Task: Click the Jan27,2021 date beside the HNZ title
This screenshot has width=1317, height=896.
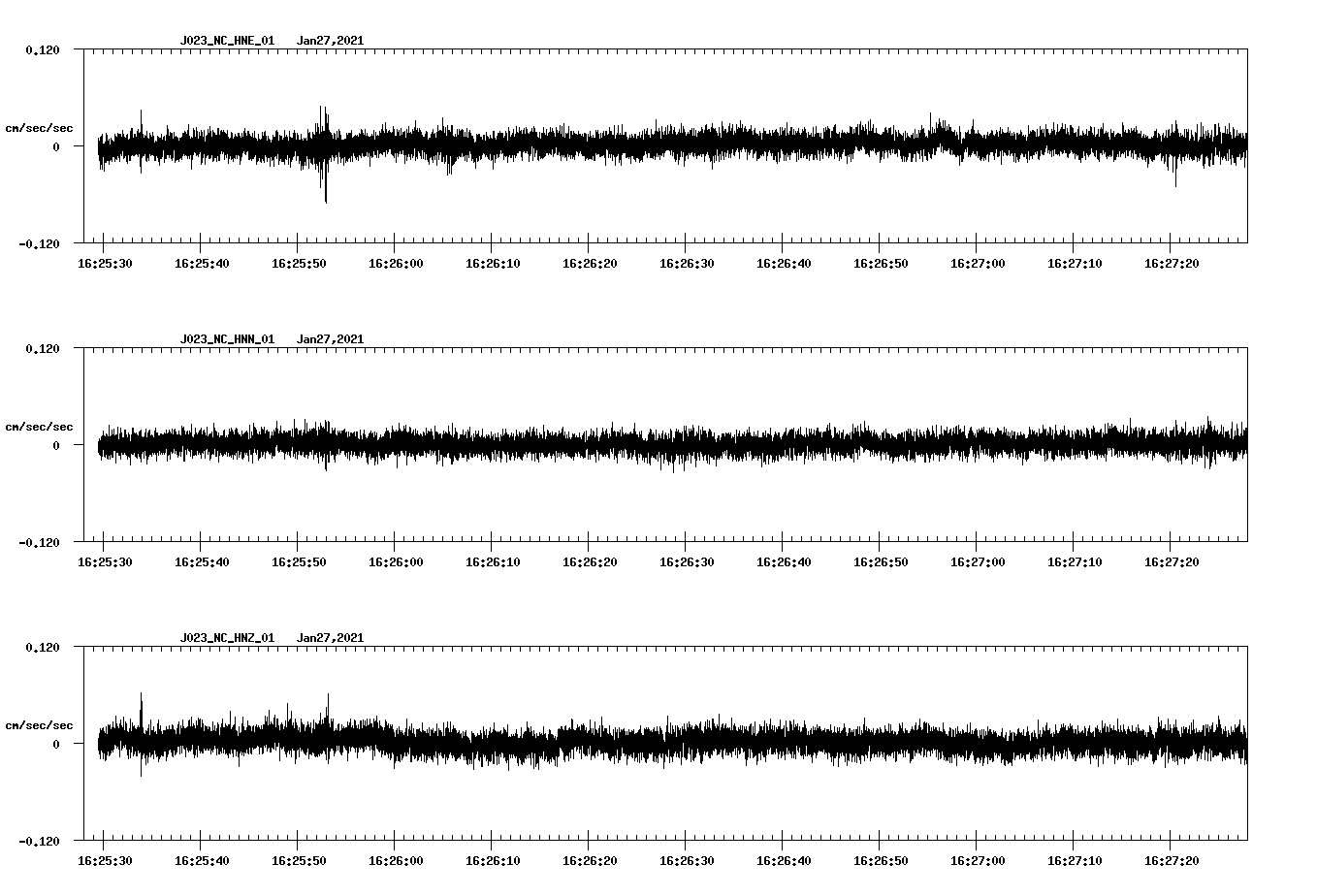Action: pyautogui.click(x=332, y=638)
